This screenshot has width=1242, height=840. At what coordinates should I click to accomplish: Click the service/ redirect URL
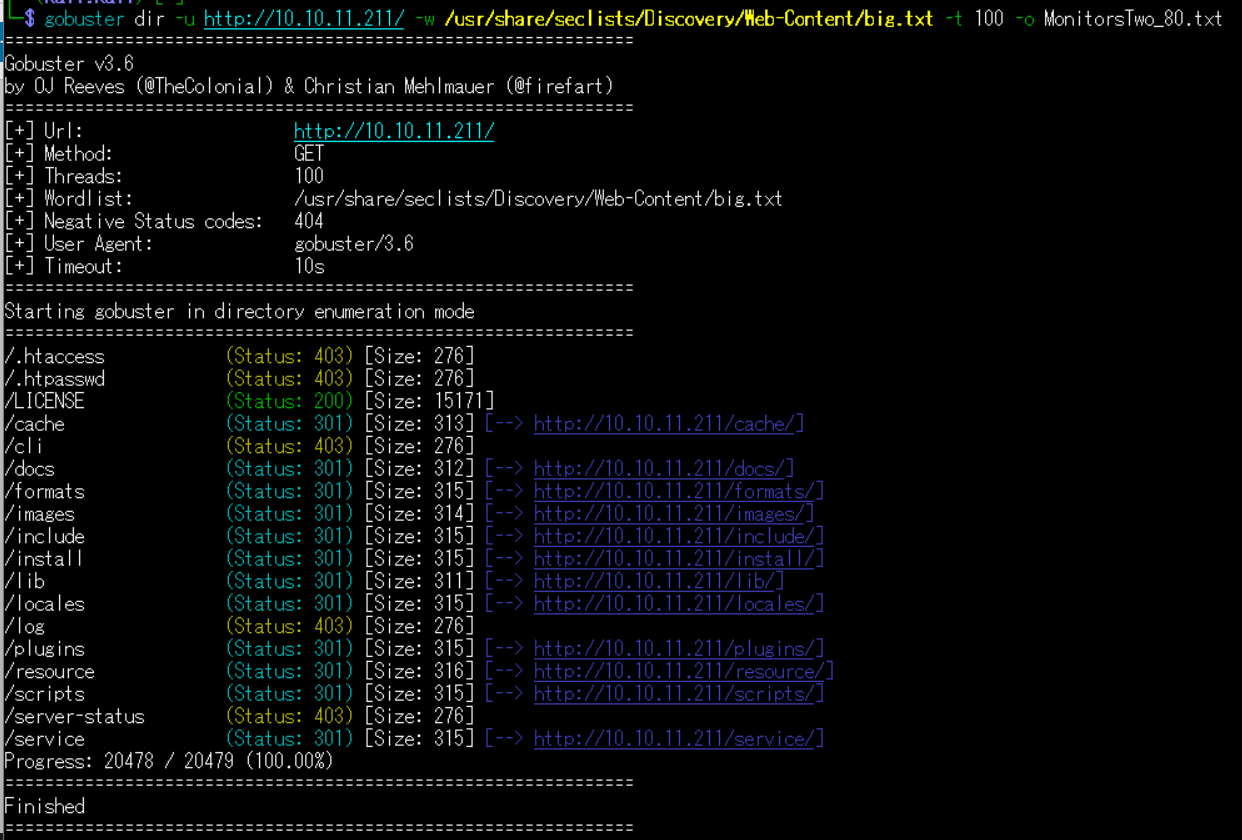pos(678,739)
